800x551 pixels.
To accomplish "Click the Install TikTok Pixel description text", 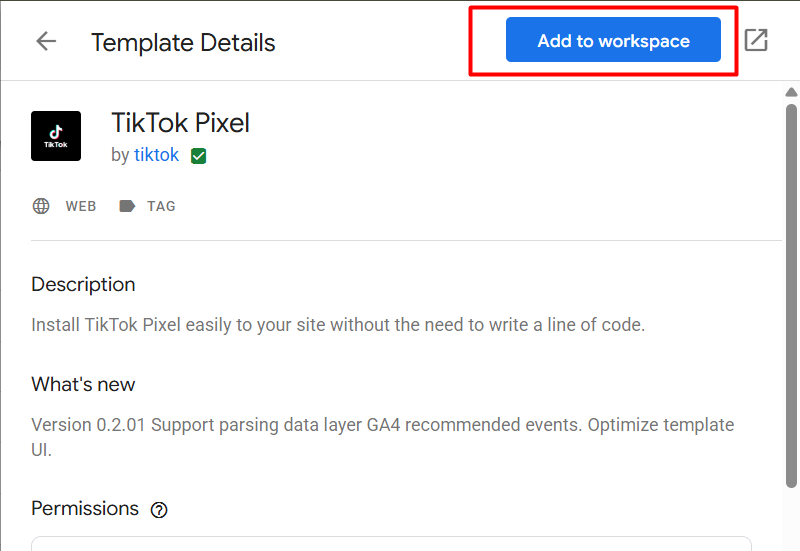I will 338,325.
